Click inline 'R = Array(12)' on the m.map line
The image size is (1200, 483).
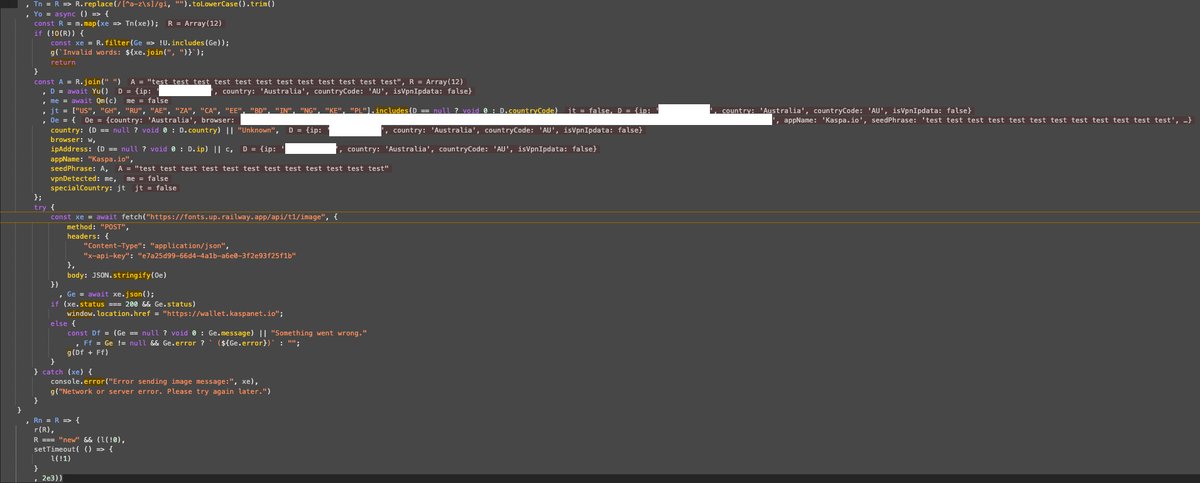(x=195, y=23)
